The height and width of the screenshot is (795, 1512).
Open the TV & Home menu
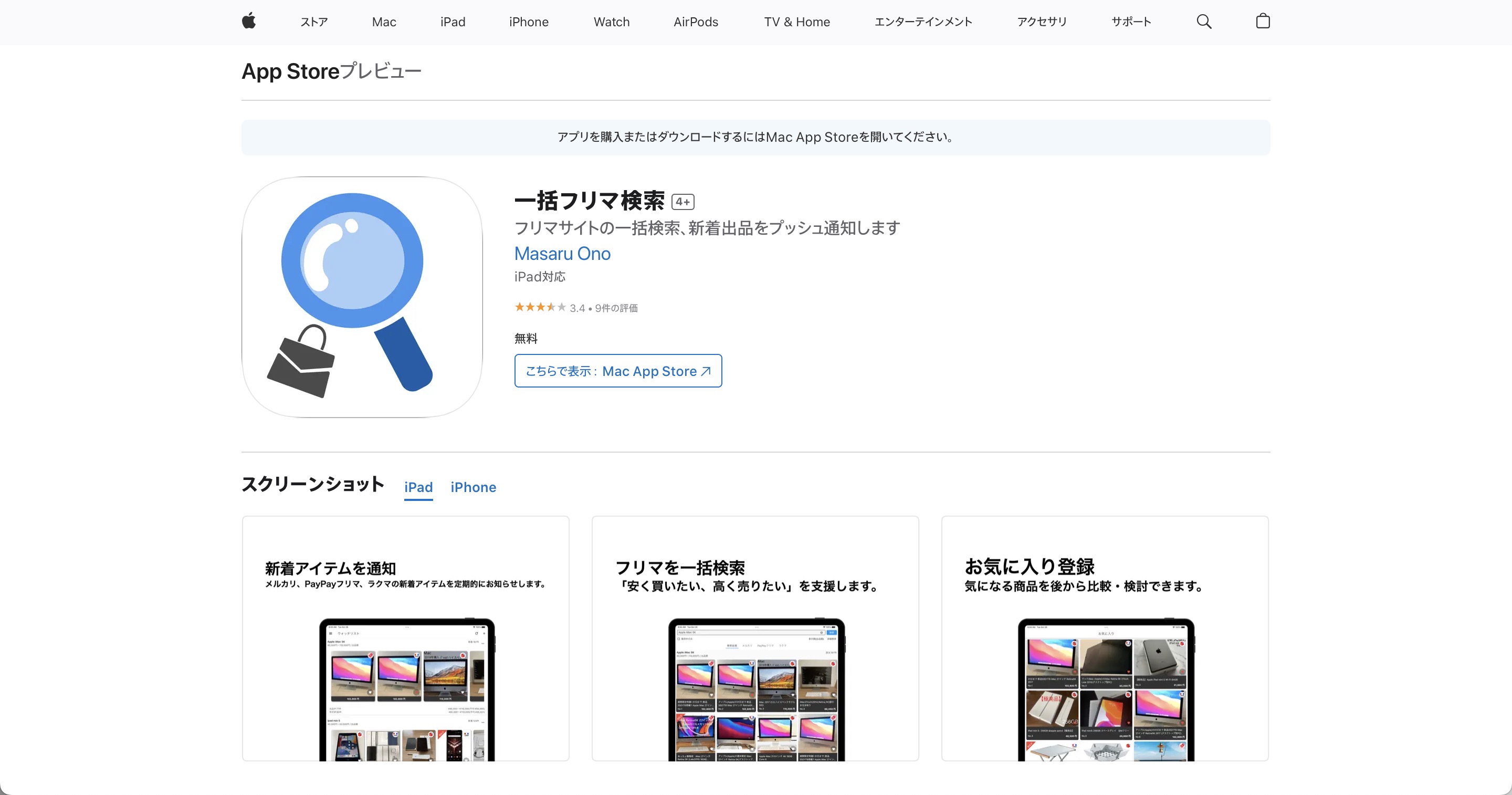[796, 22]
